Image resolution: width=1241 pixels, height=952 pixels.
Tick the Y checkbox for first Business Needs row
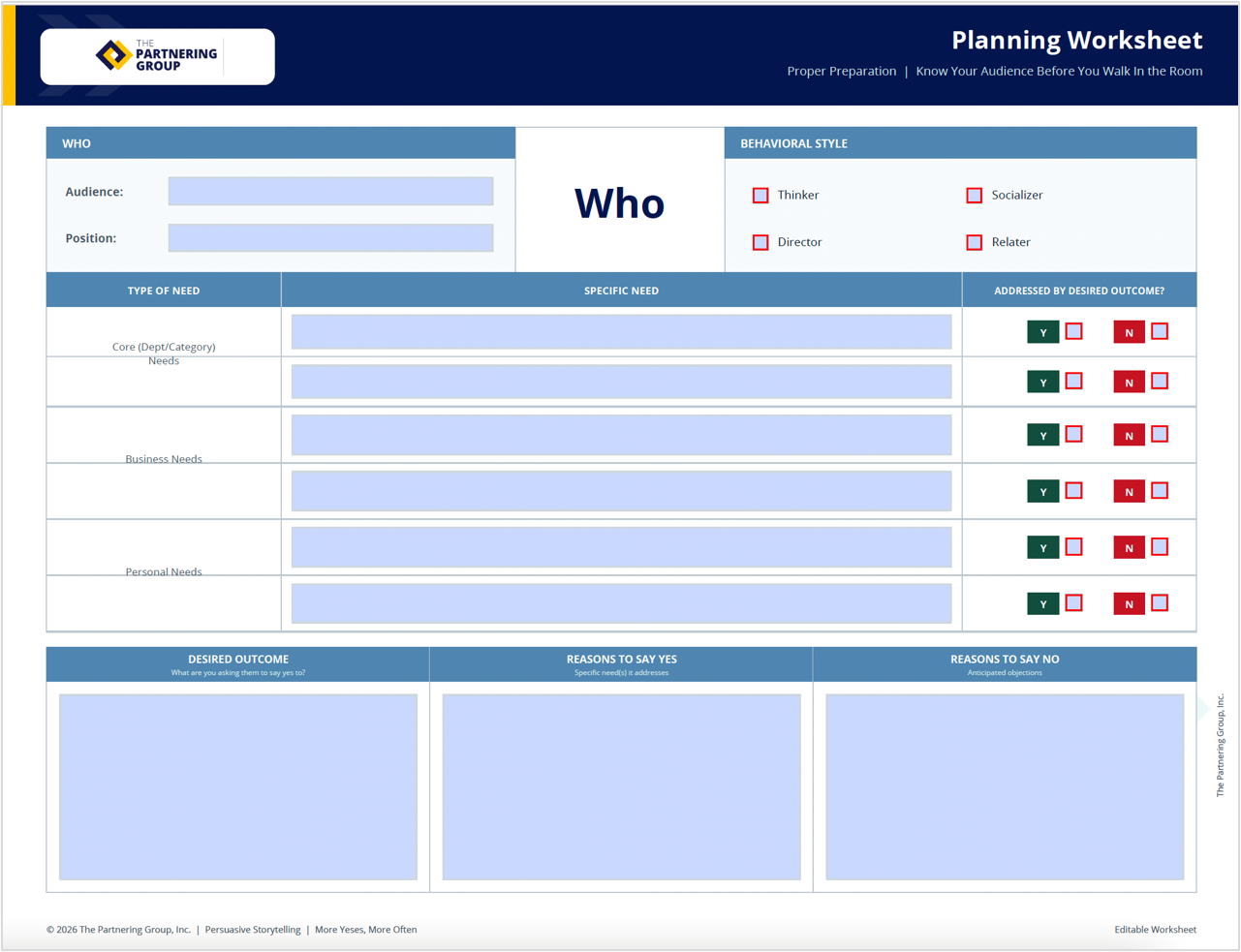[1074, 434]
